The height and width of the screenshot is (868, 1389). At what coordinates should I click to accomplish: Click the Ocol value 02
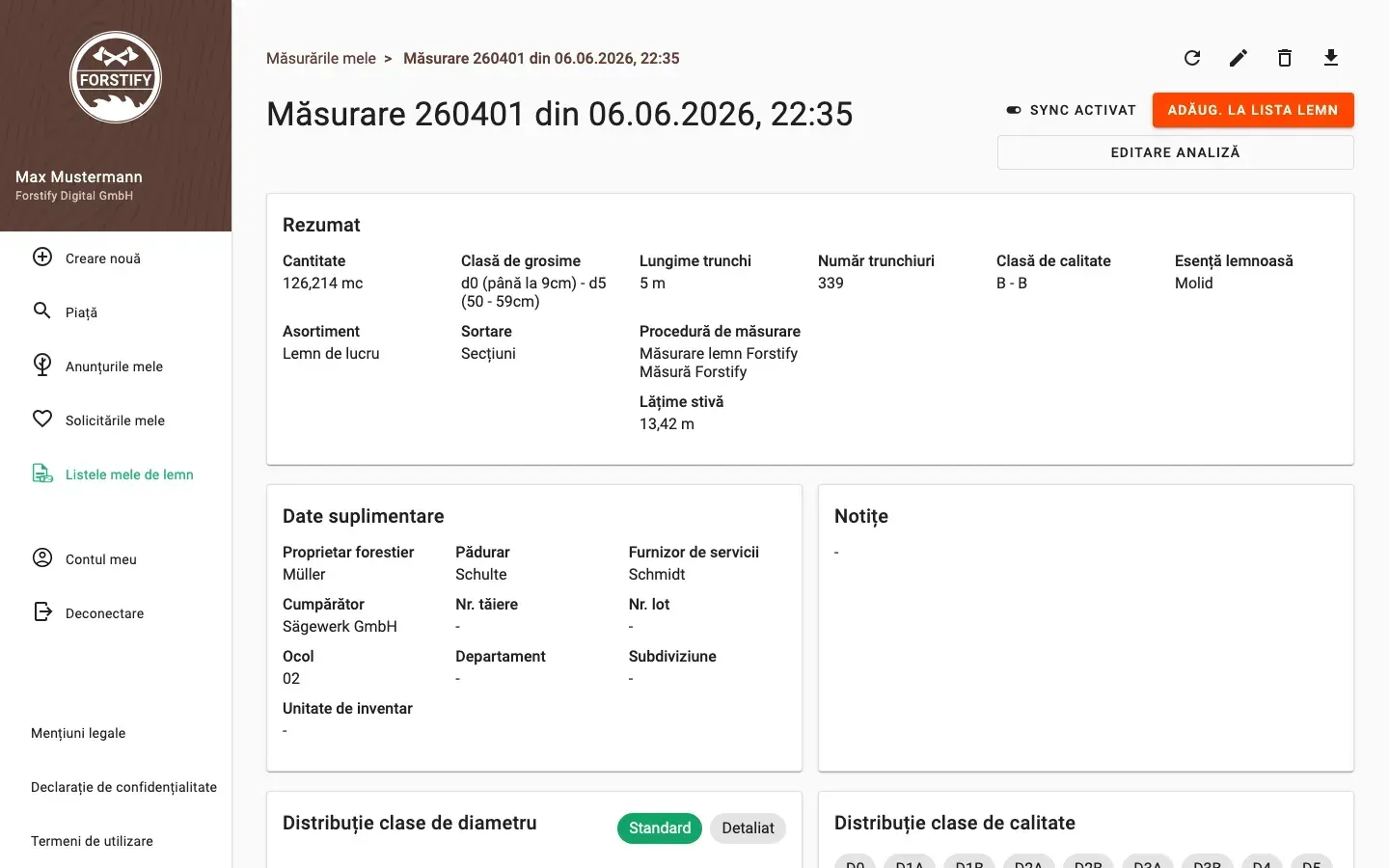coord(291,678)
